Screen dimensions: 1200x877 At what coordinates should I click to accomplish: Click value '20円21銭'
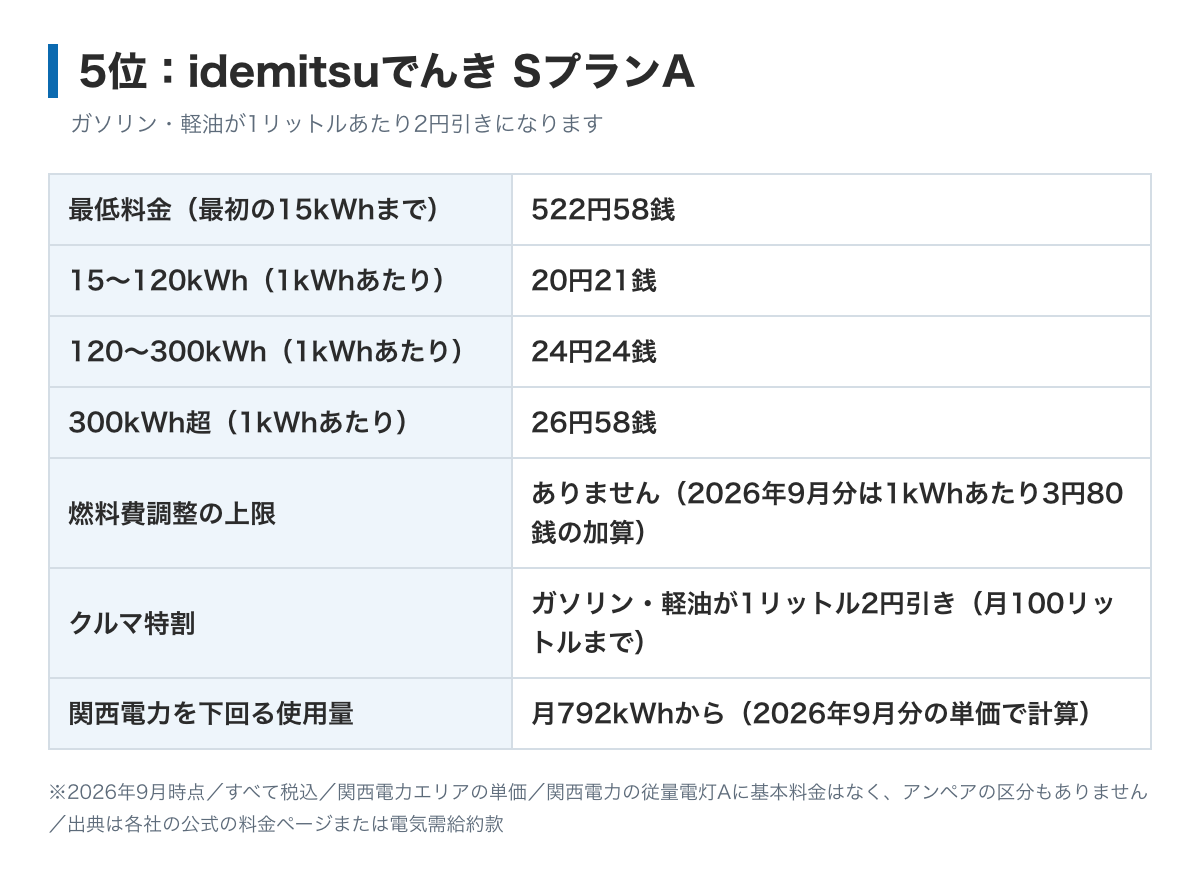594,281
